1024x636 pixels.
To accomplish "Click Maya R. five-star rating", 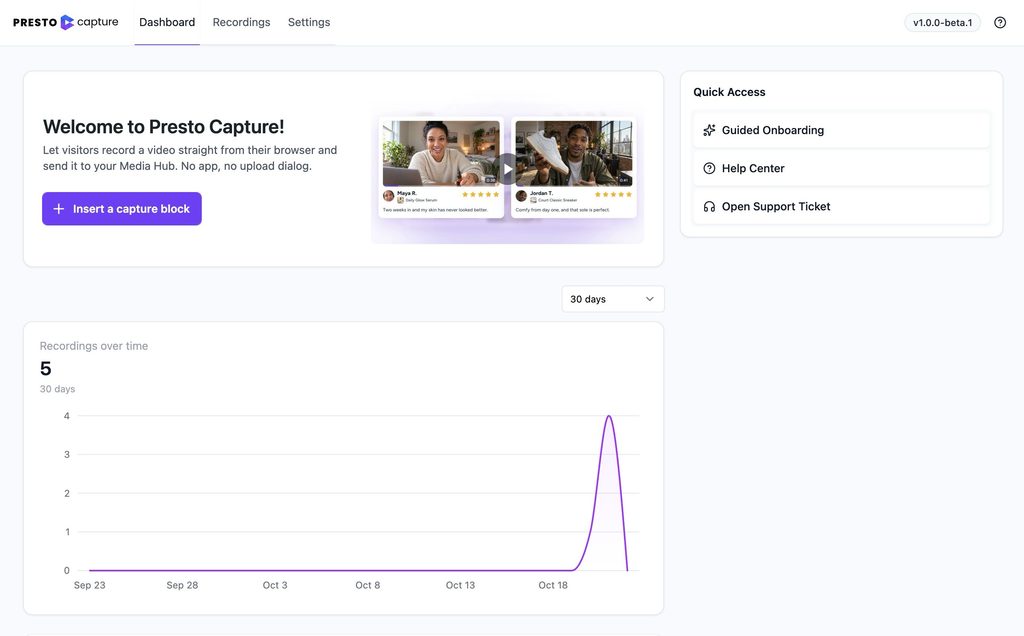I will tap(481, 195).
